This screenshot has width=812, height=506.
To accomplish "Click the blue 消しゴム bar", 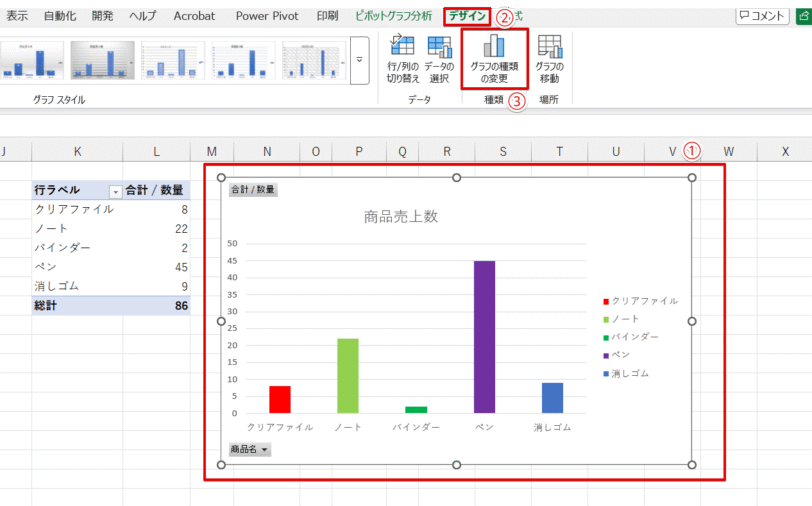I will tap(552, 398).
